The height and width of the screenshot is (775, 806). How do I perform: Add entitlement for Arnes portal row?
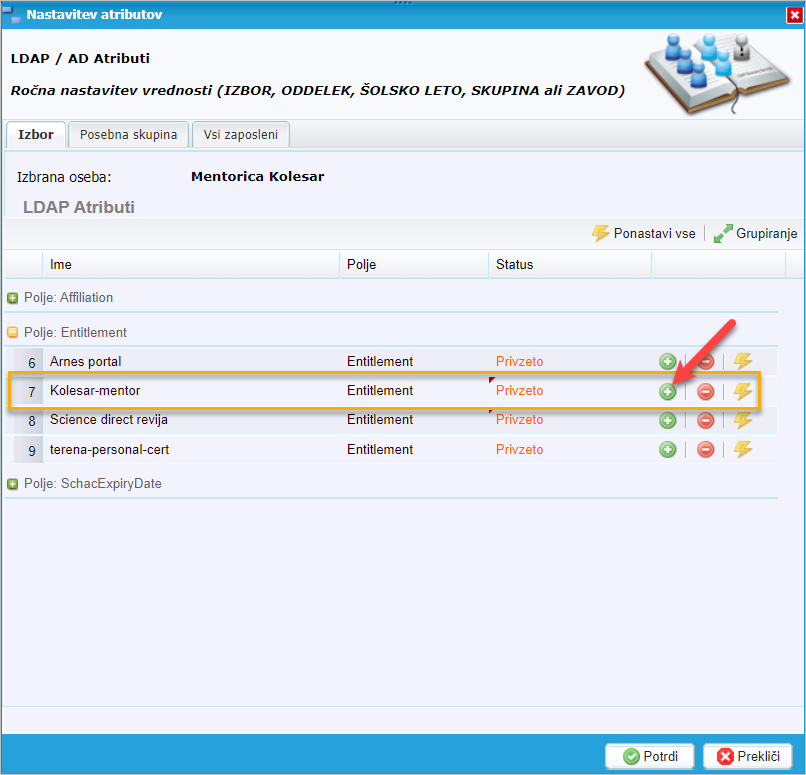coord(667,362)
